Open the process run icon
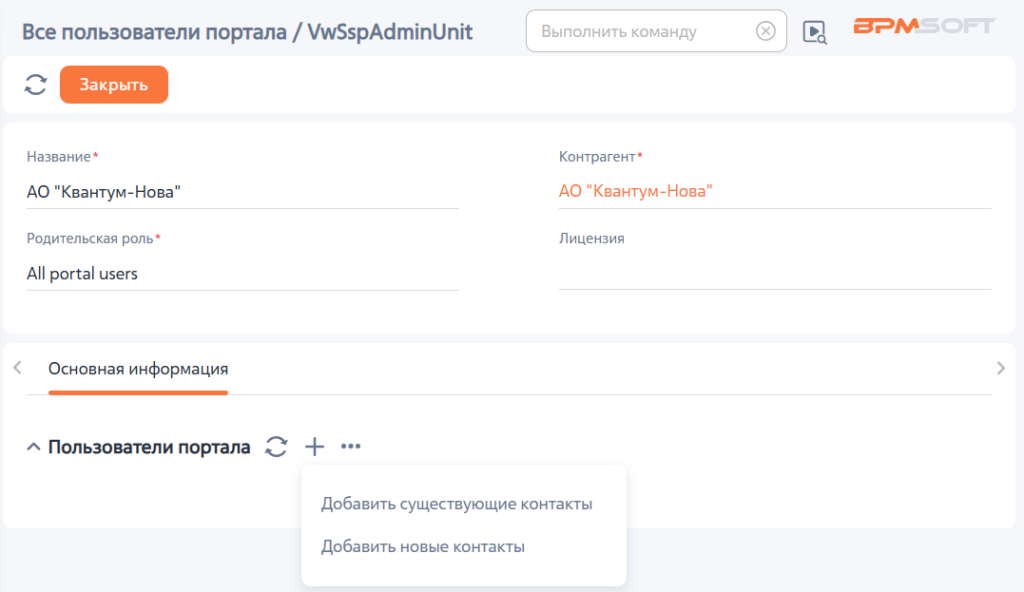The image size is (1024, 592). tap(814, 32)
